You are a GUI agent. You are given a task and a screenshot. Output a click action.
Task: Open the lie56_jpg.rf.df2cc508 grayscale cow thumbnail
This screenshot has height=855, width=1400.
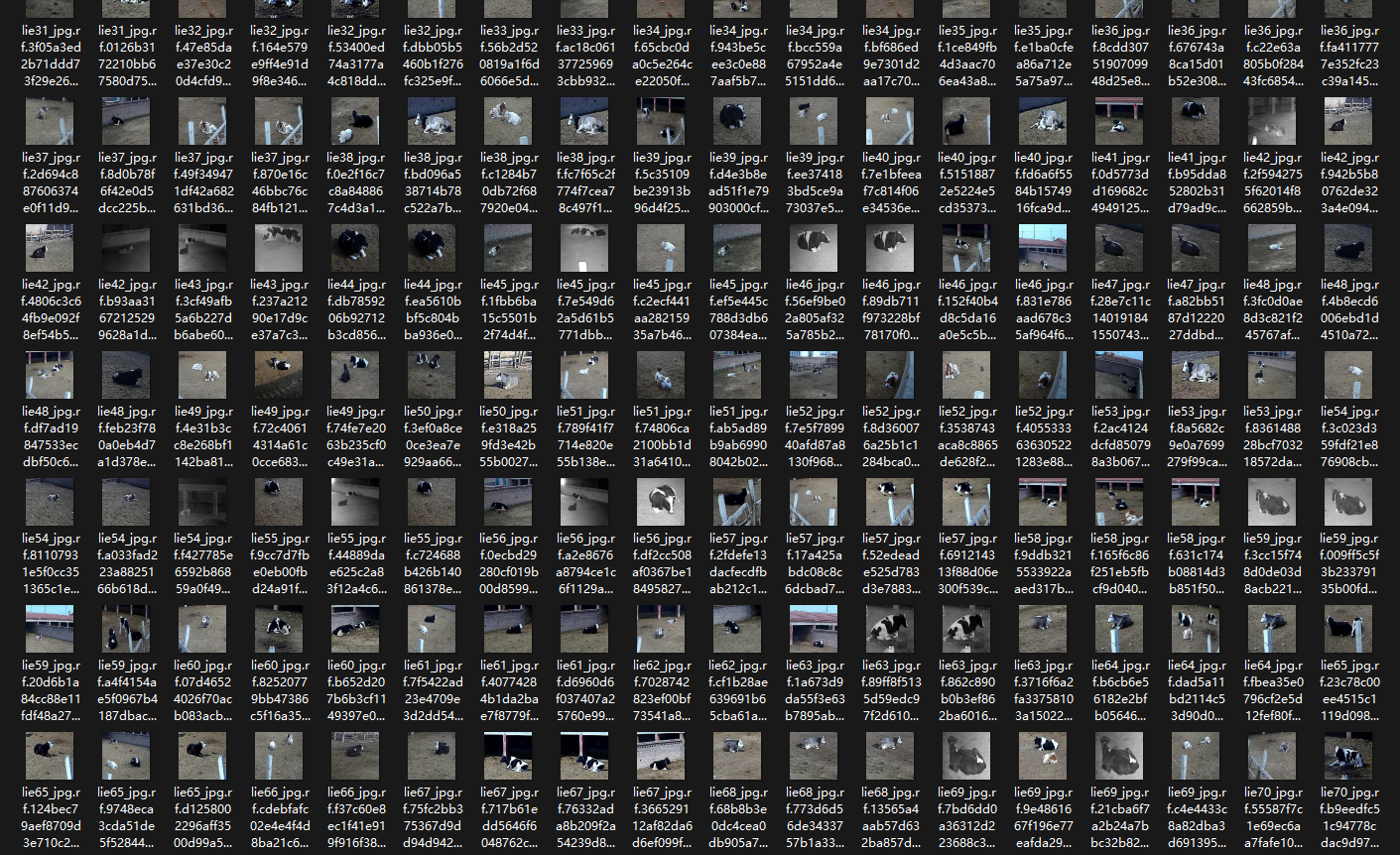[661, 502]
